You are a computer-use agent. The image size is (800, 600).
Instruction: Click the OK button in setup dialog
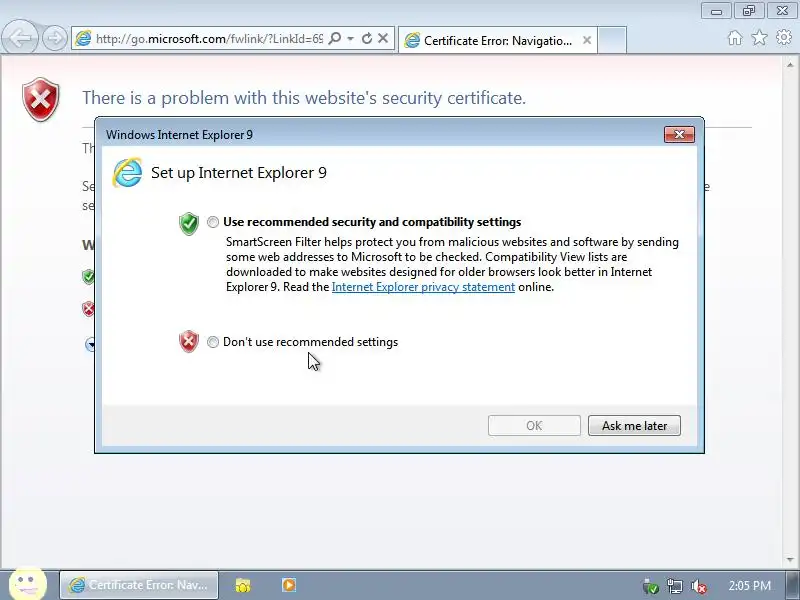click(534, 426)
